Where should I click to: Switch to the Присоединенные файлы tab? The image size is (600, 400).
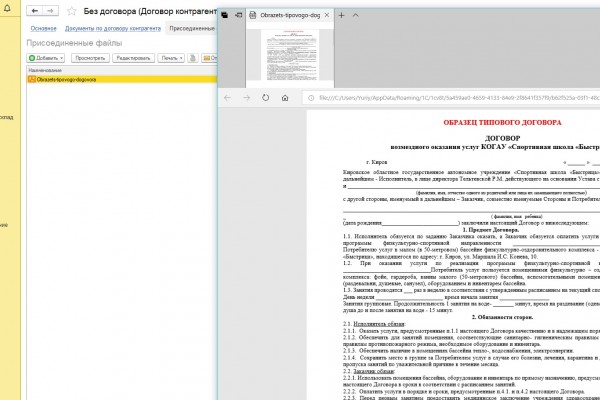click(x=192, y=28)
